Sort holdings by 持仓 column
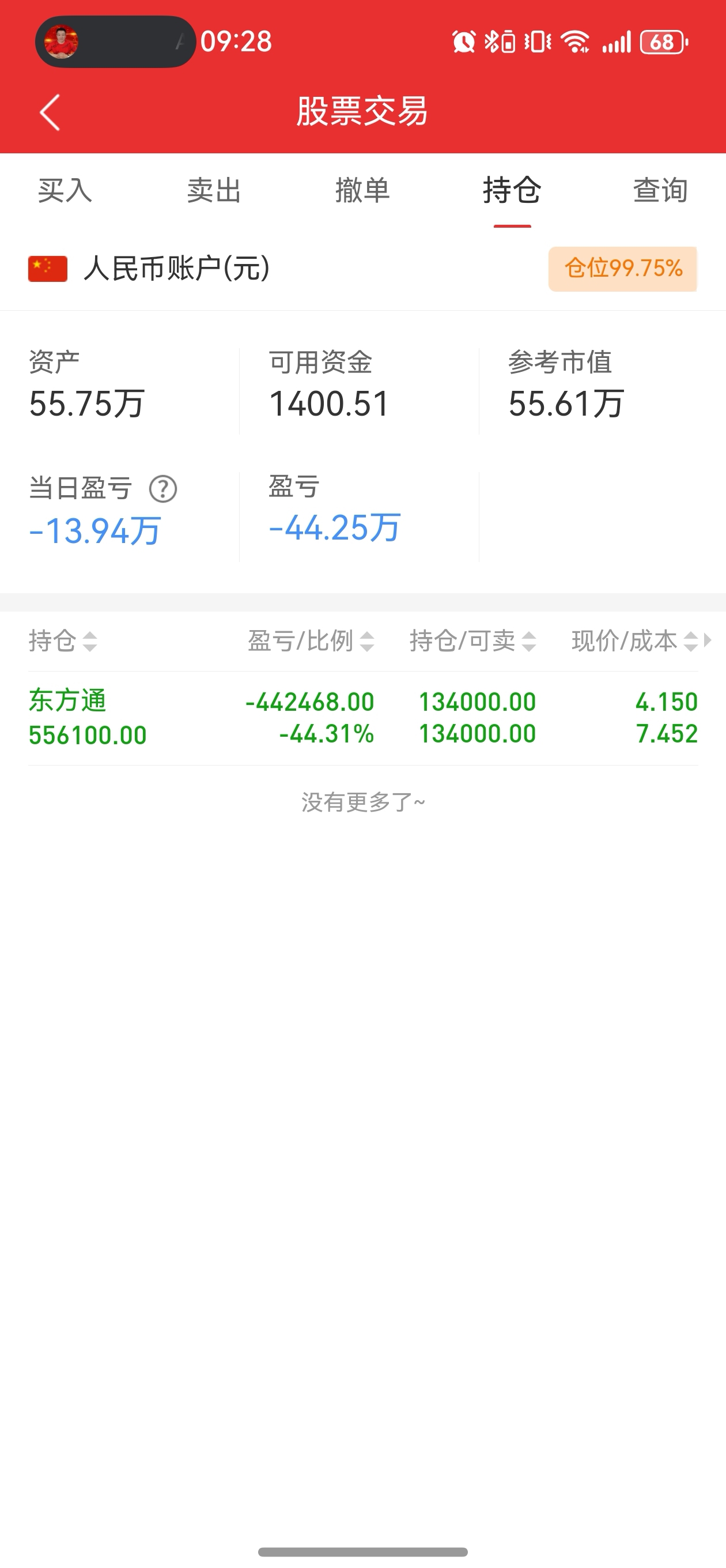Viewport: 726px width, 1568px height. [x=63, y=641]
